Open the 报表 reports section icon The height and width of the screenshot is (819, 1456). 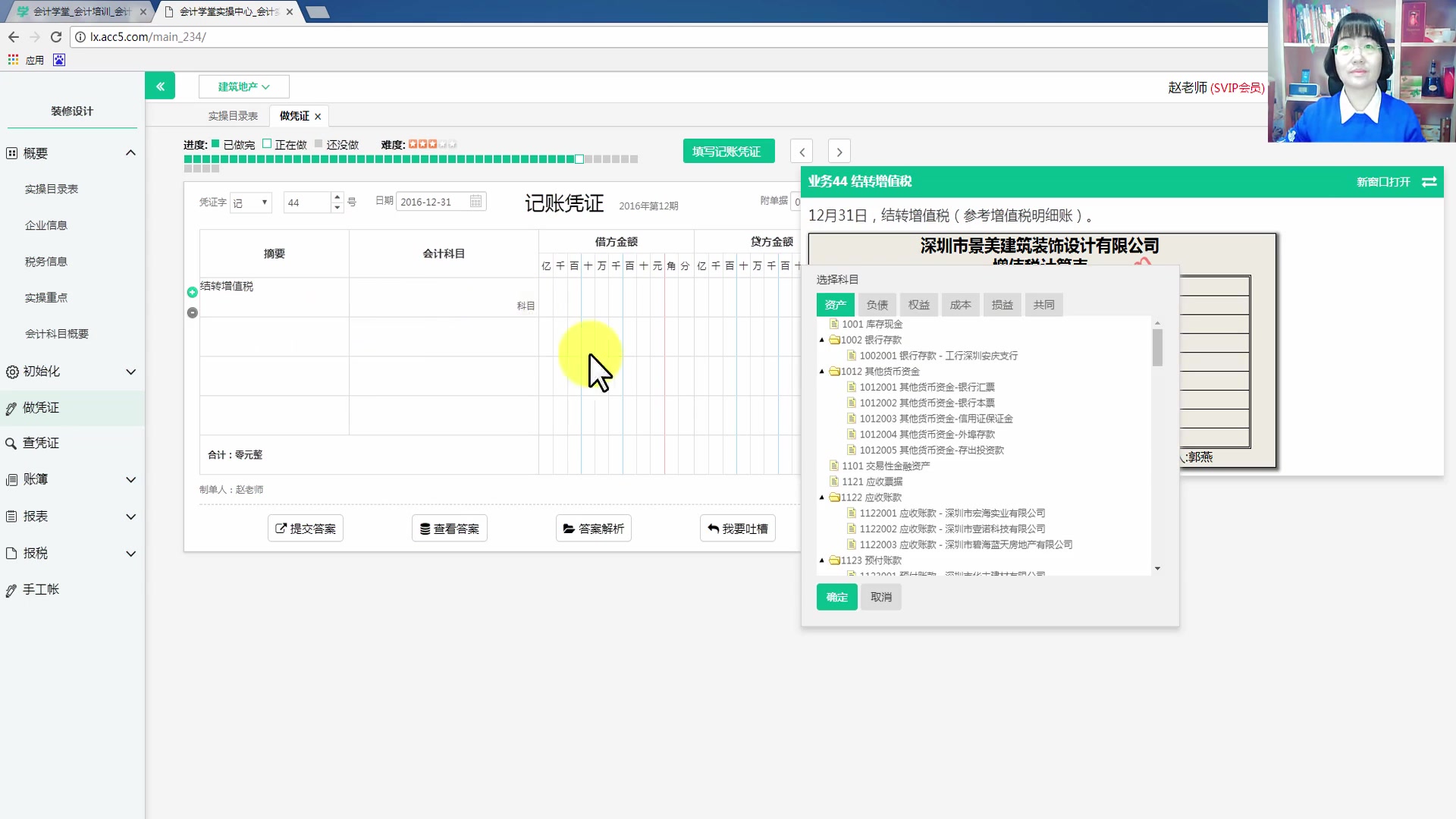coord(11,516)
